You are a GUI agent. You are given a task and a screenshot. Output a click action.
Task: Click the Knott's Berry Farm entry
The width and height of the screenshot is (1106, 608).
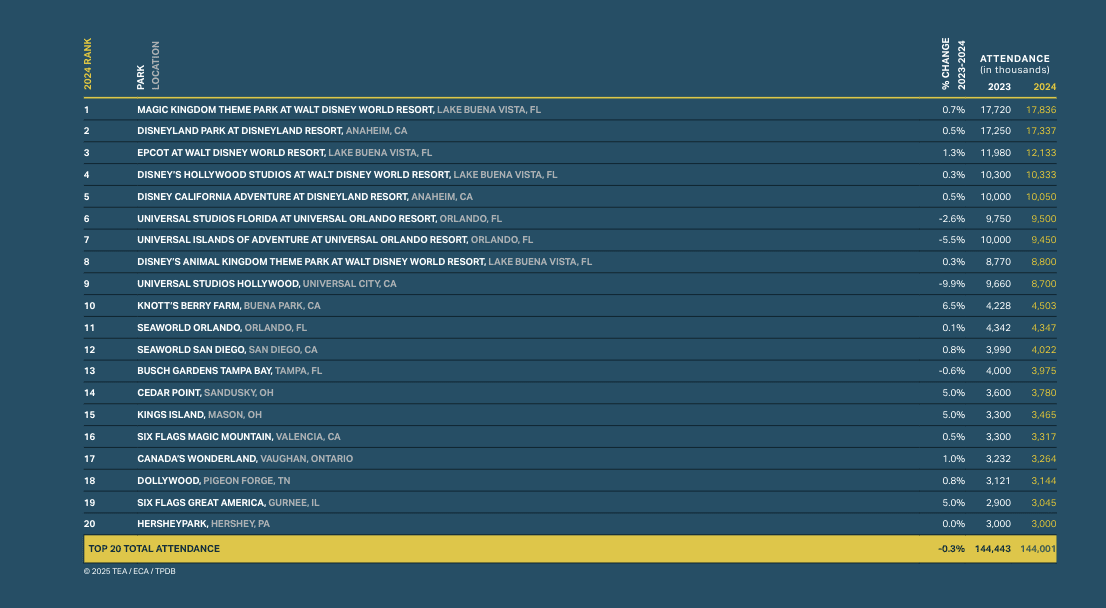[189, 306]
